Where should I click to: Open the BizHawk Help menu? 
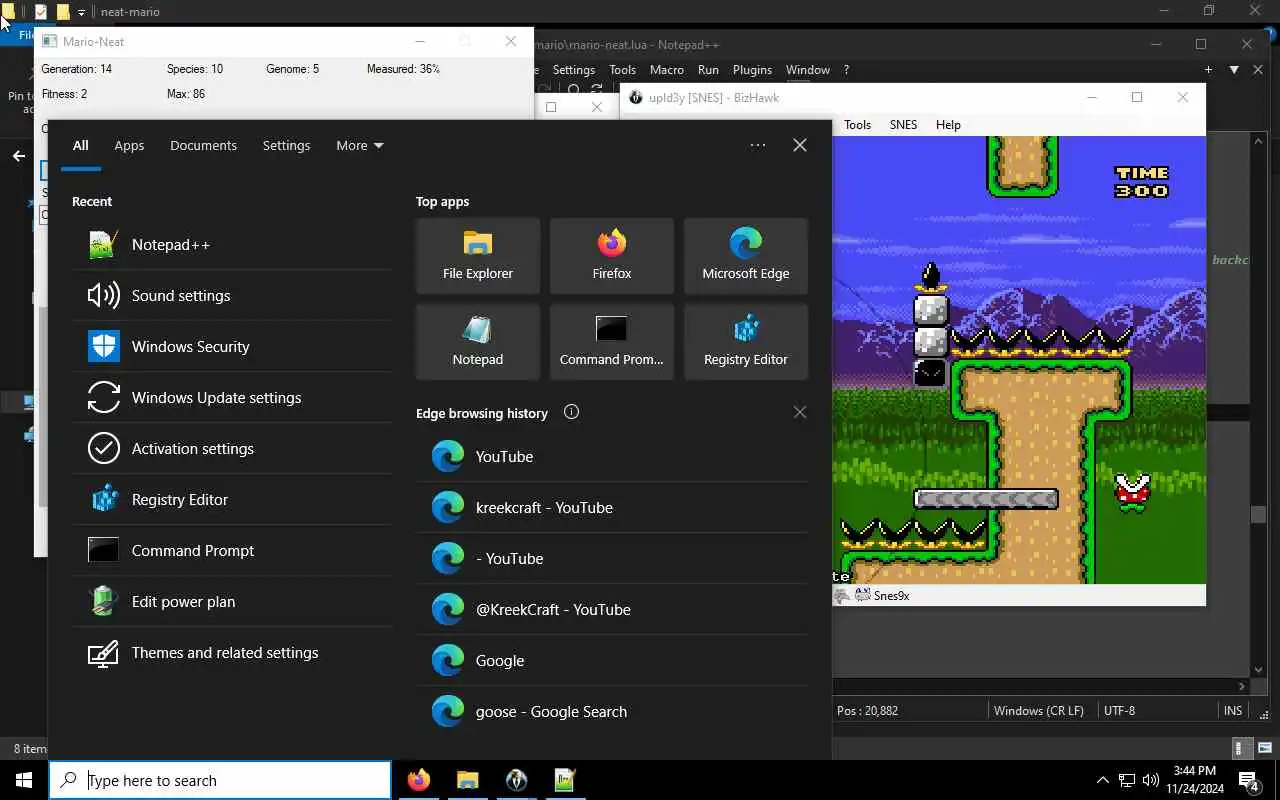pos(948,125)
